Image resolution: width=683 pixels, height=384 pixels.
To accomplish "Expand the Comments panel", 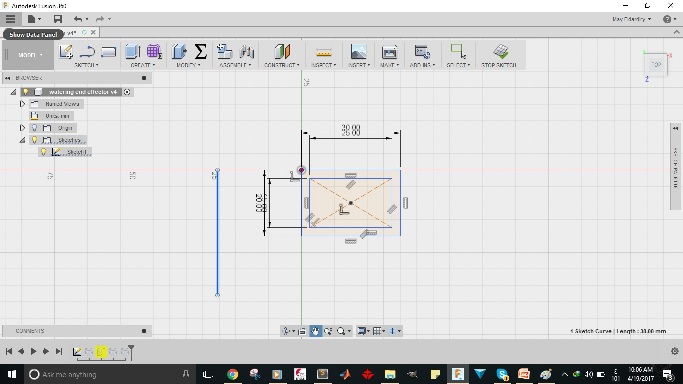I will pyautogui.click(x=144, y=331).
